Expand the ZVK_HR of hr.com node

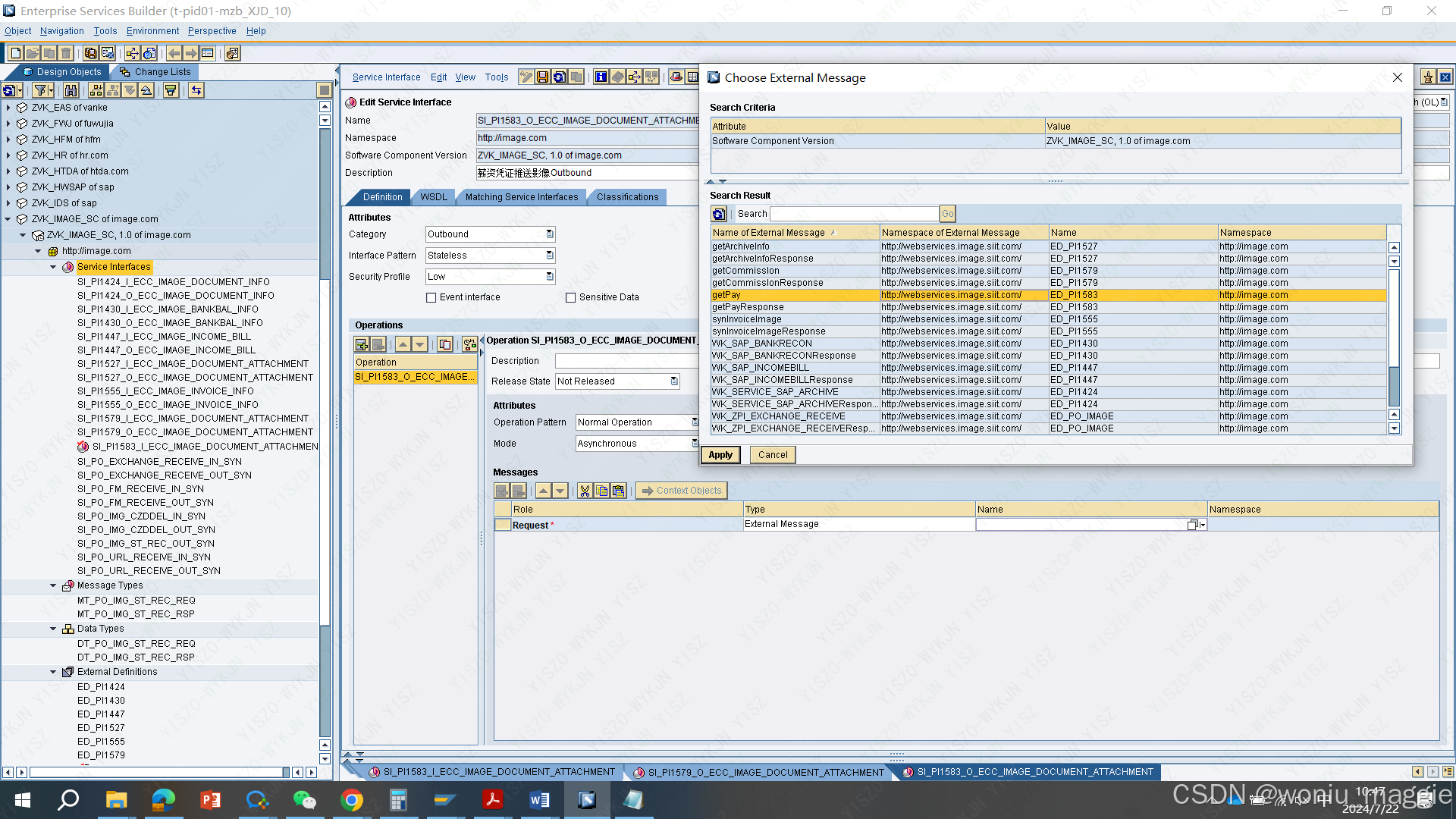pyautogui.click(x=8, y=155)
